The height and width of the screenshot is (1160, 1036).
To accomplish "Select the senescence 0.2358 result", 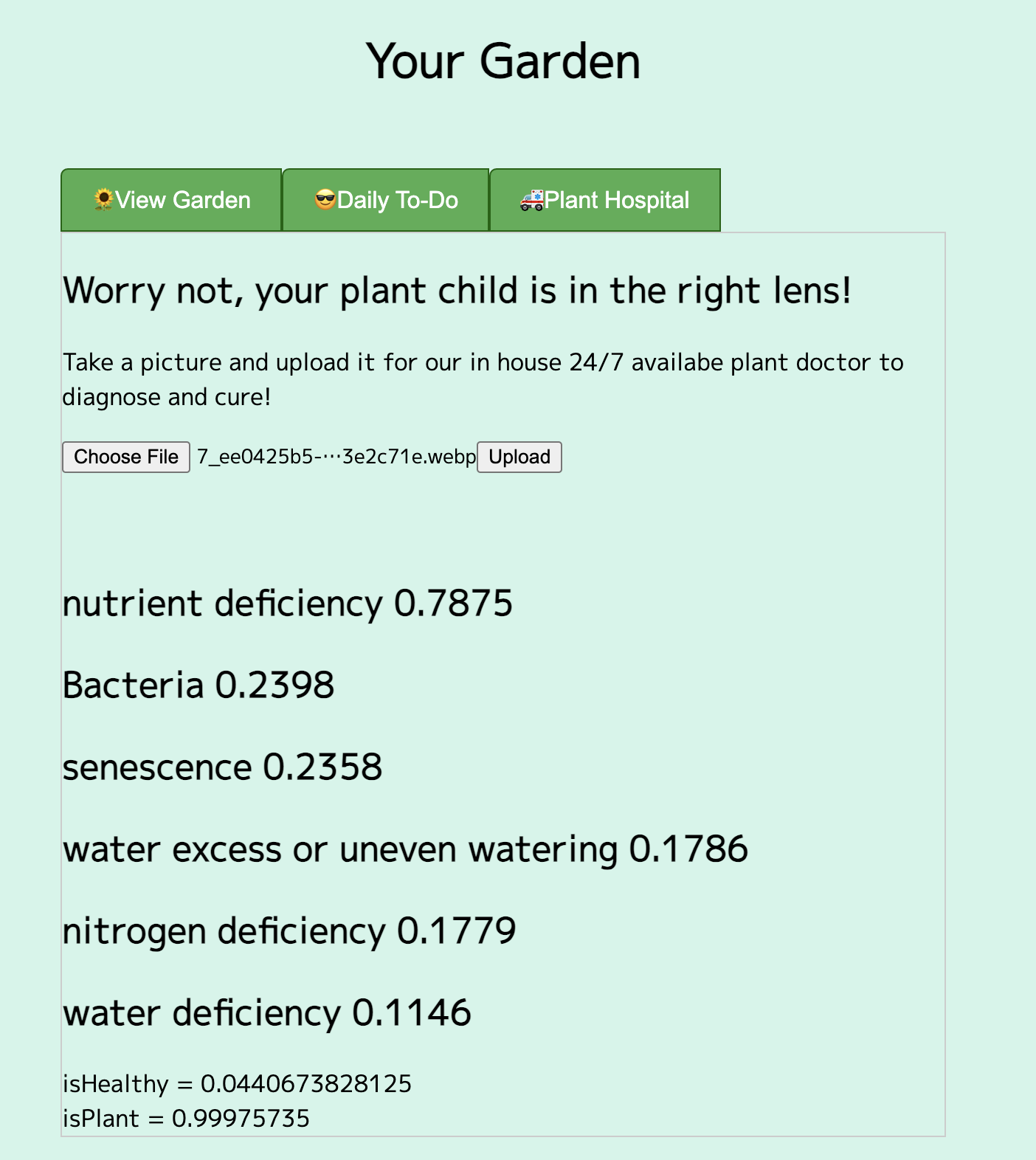I will point(223,767).
